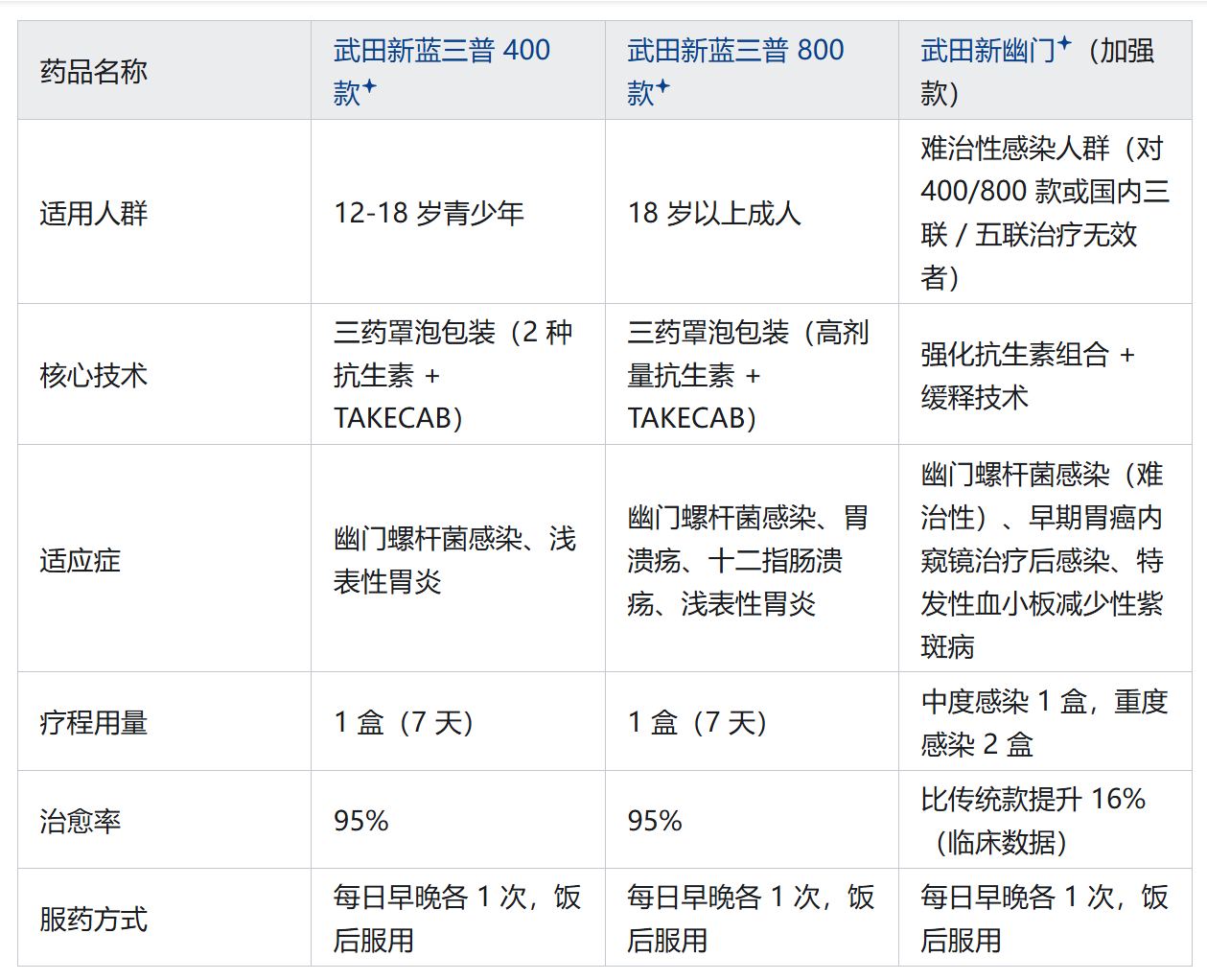This screenshot has width=1207, height=980.
Task: Click 95% in the 800 款 column
Action: [x=655, y=821]
